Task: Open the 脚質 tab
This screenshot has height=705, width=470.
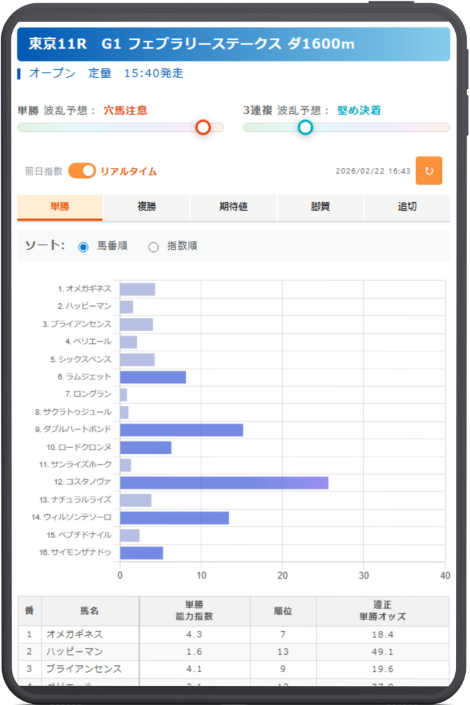Action: tap(320, 207)
